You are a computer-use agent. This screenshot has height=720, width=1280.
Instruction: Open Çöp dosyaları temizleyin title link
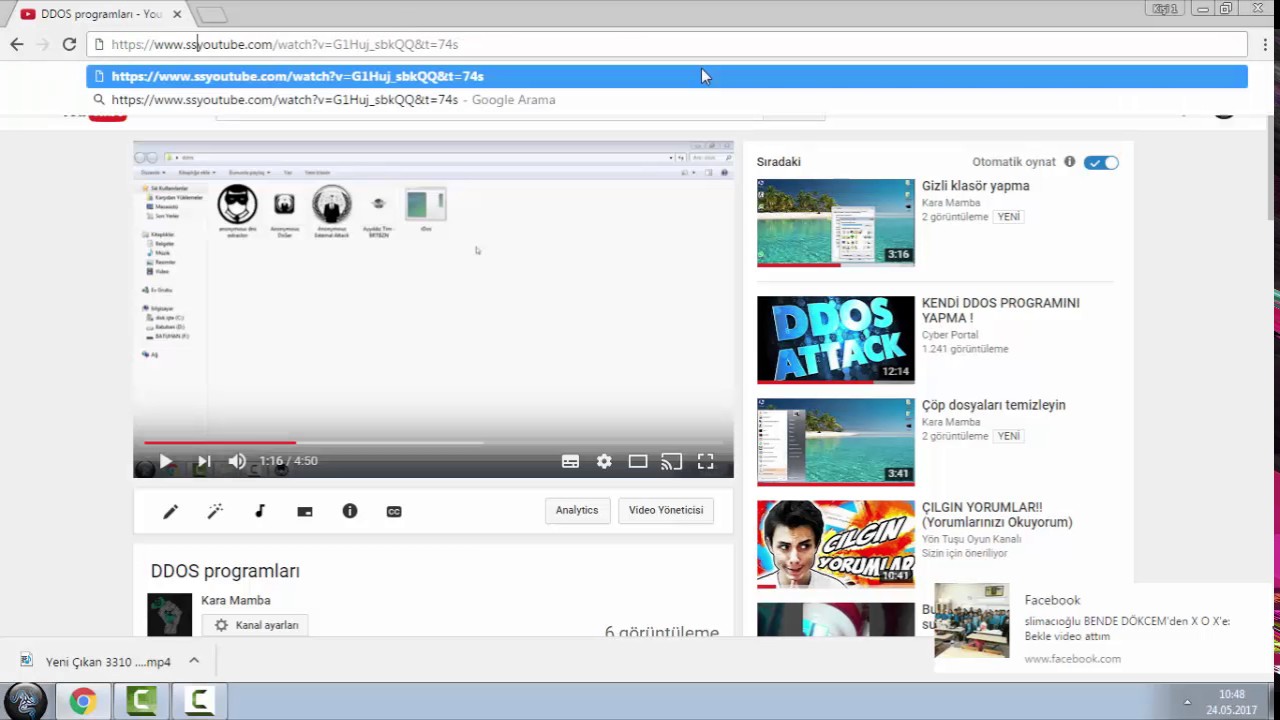point(994,405)
